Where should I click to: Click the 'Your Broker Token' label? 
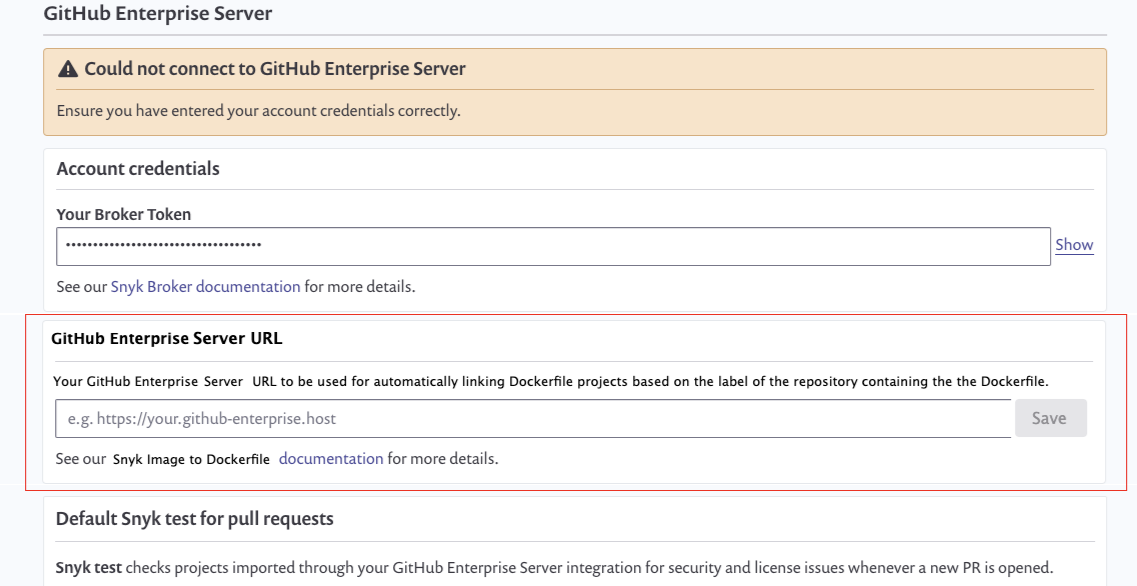[124, 214]
